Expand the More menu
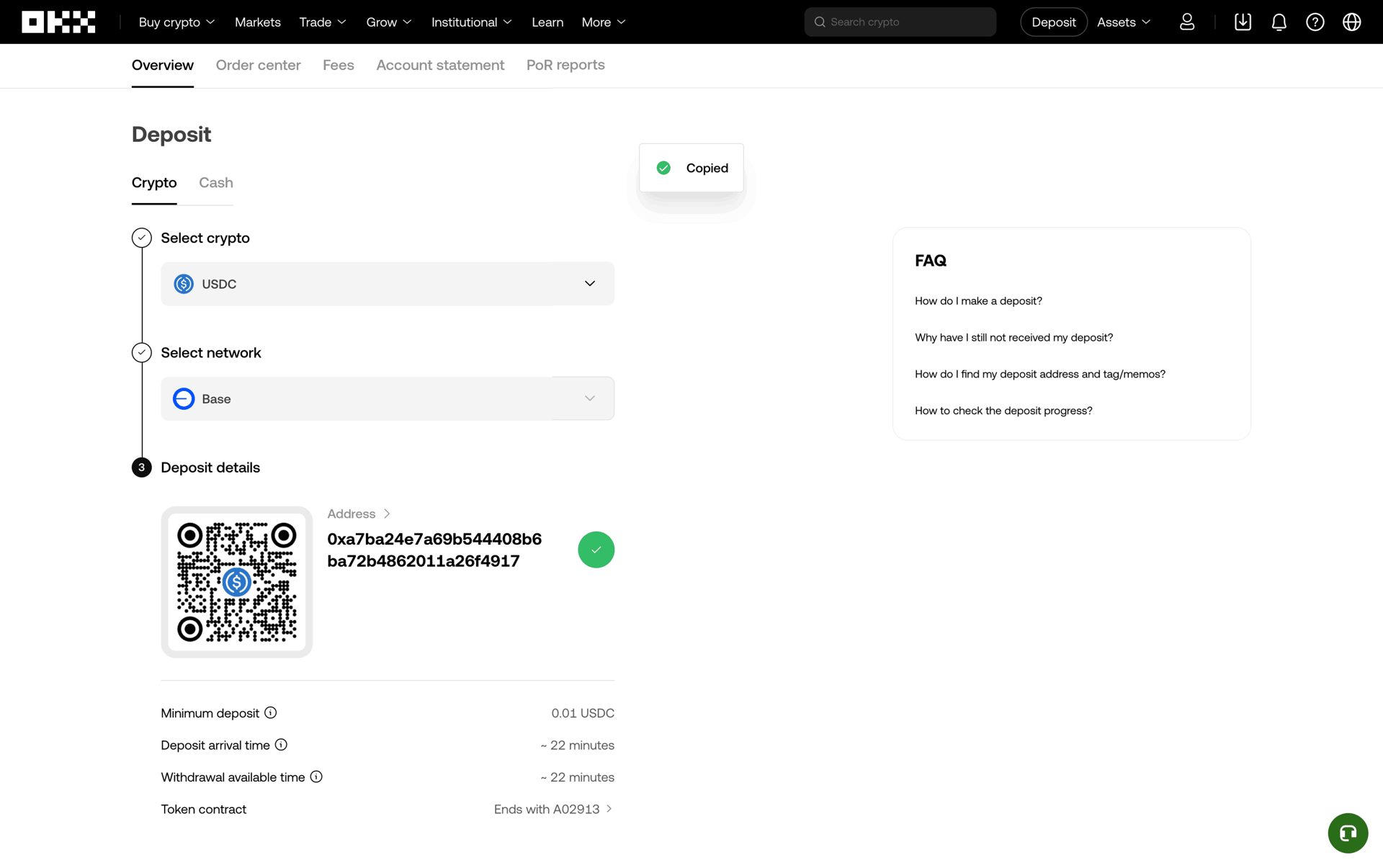 (x=604, y=22)
